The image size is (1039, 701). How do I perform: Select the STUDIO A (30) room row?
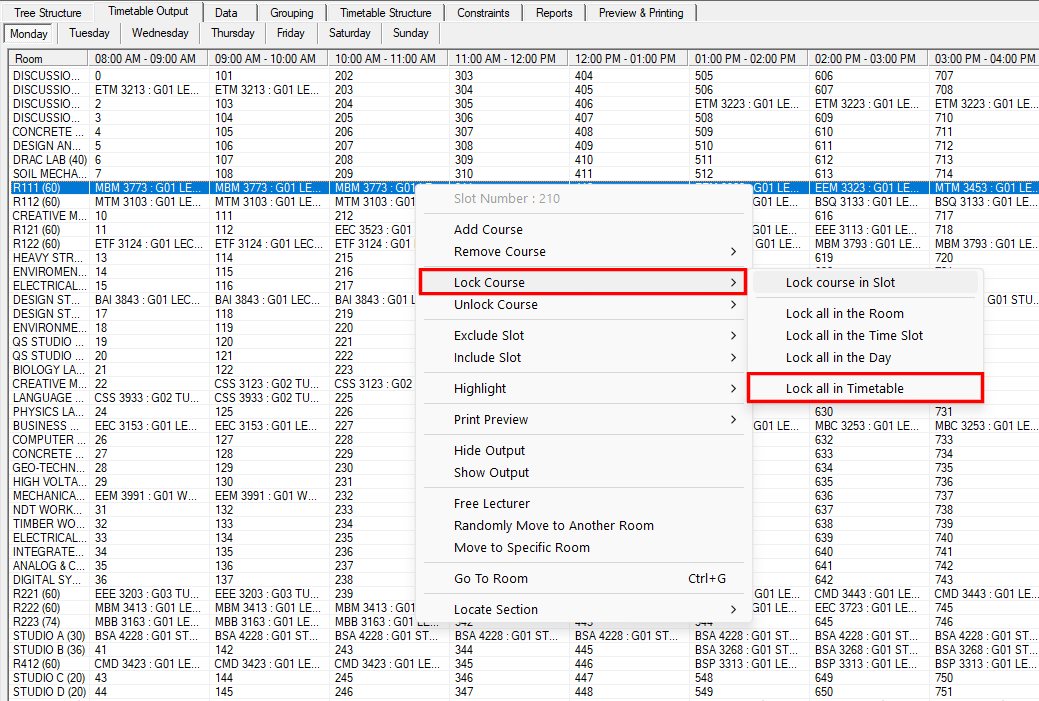point(49,636)
